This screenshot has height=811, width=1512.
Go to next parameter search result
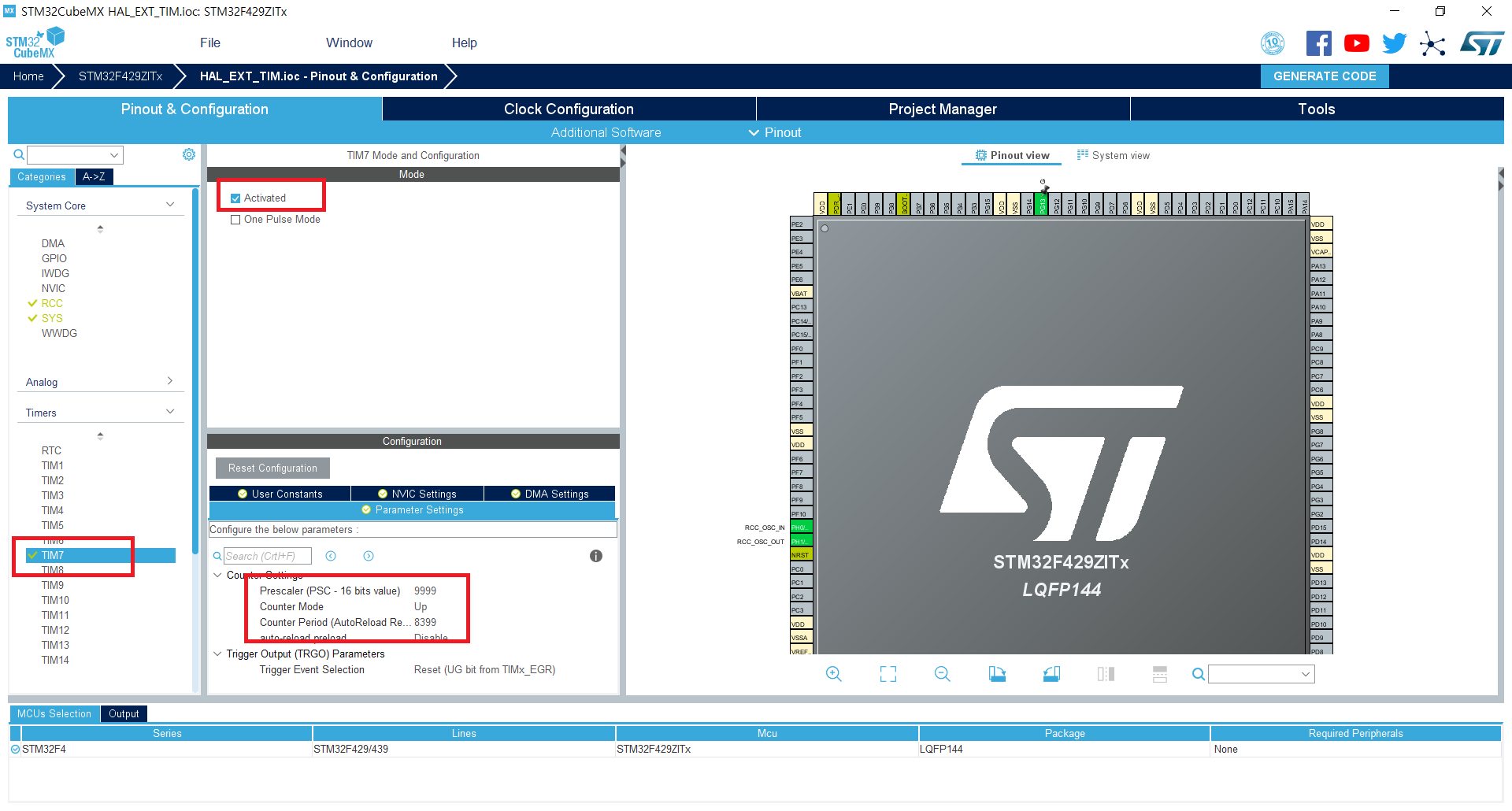[x=369, y=556]
